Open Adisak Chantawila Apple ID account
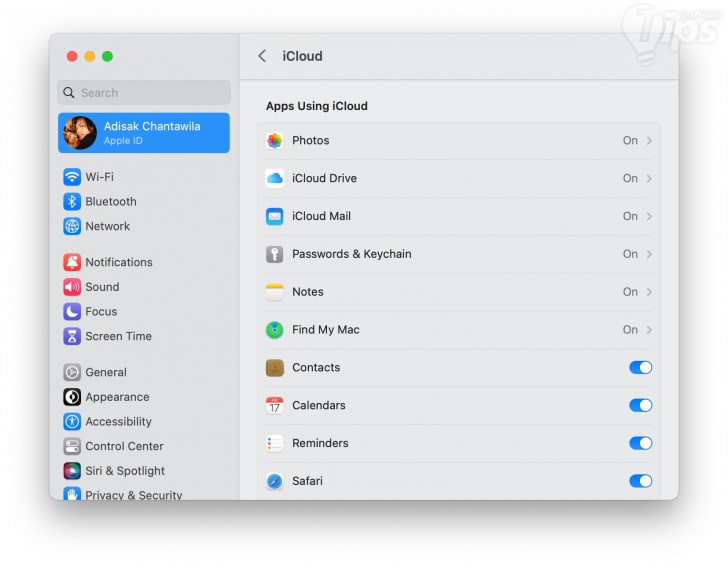 pyautogui.click(x=144, y=133)
